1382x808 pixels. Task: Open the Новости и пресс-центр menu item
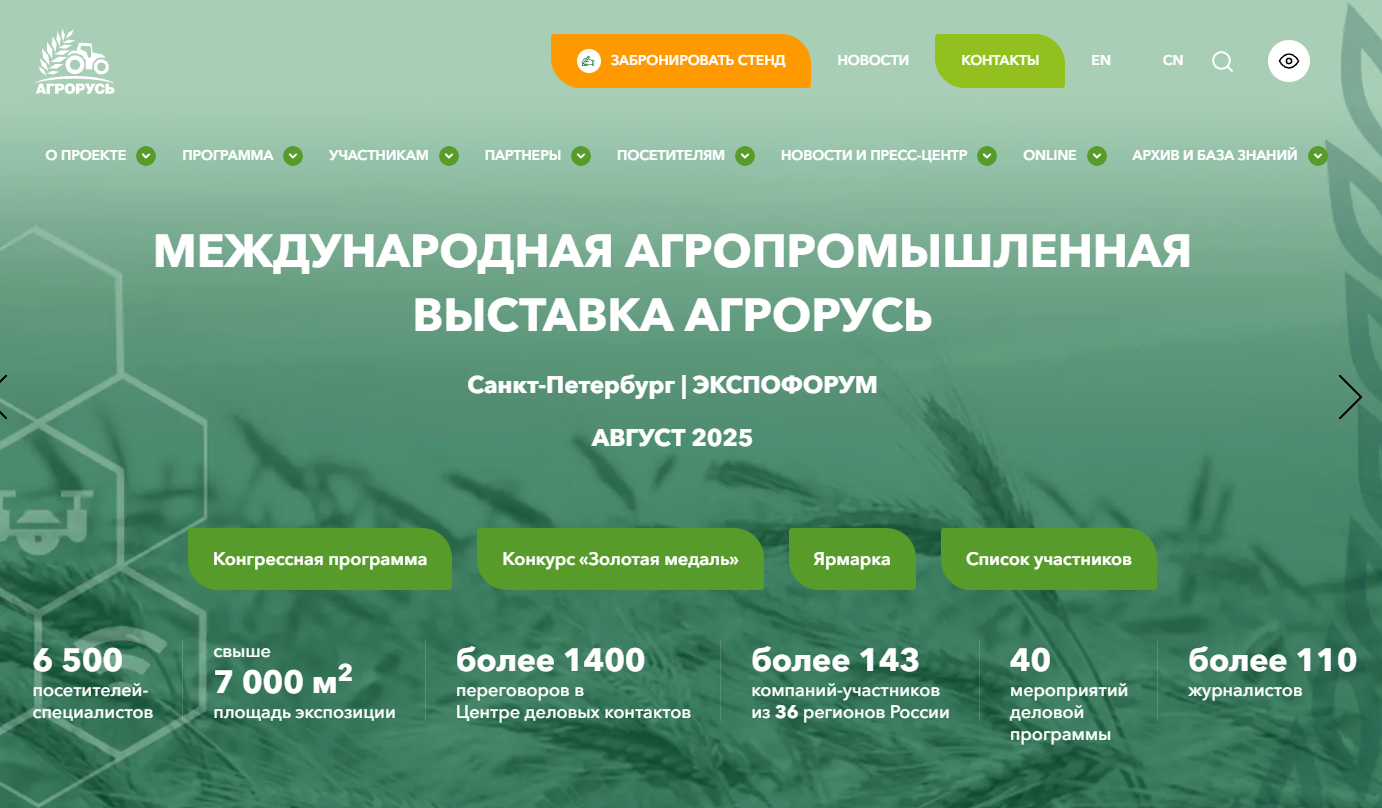874,156
